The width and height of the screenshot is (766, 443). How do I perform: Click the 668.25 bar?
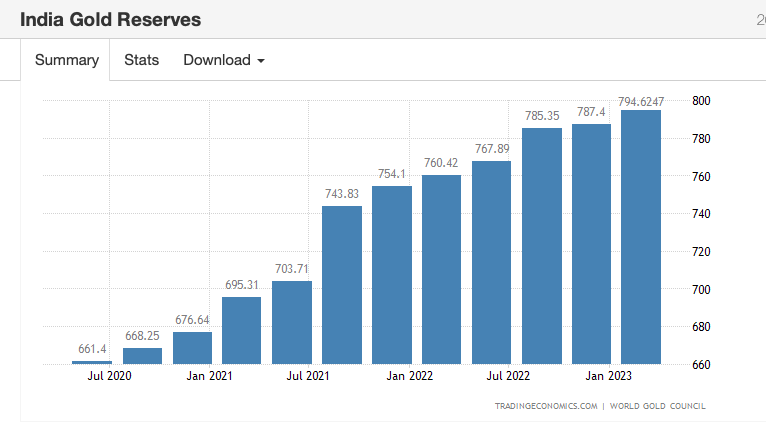[142, 356]
